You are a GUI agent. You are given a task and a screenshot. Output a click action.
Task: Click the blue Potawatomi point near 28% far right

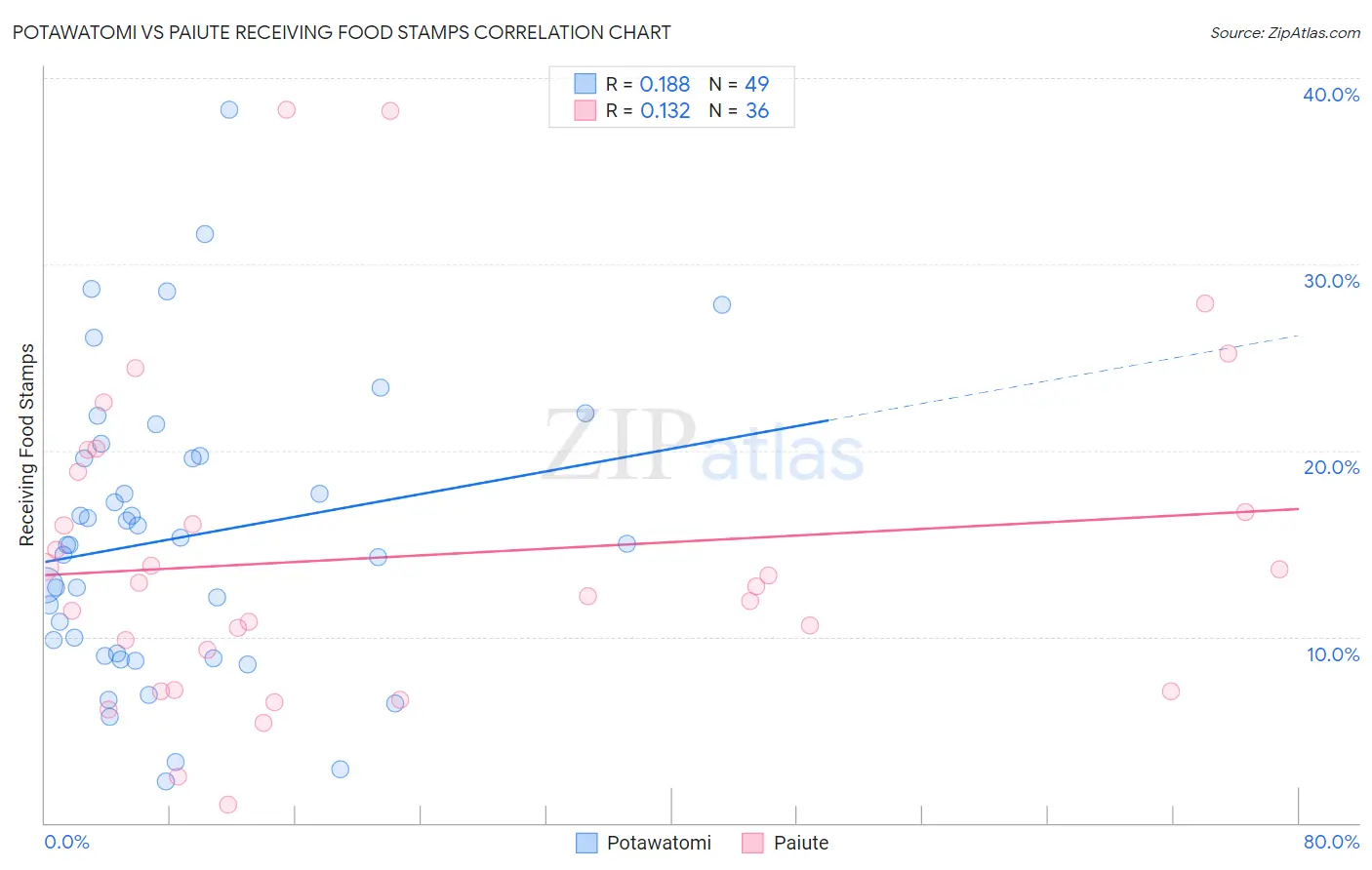[x=722, y=304]
